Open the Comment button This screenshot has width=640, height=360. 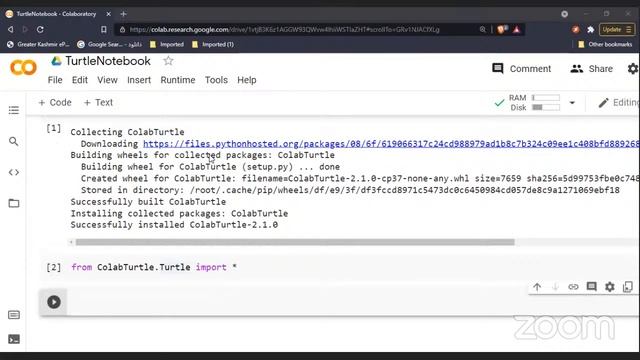pos(522,69)
